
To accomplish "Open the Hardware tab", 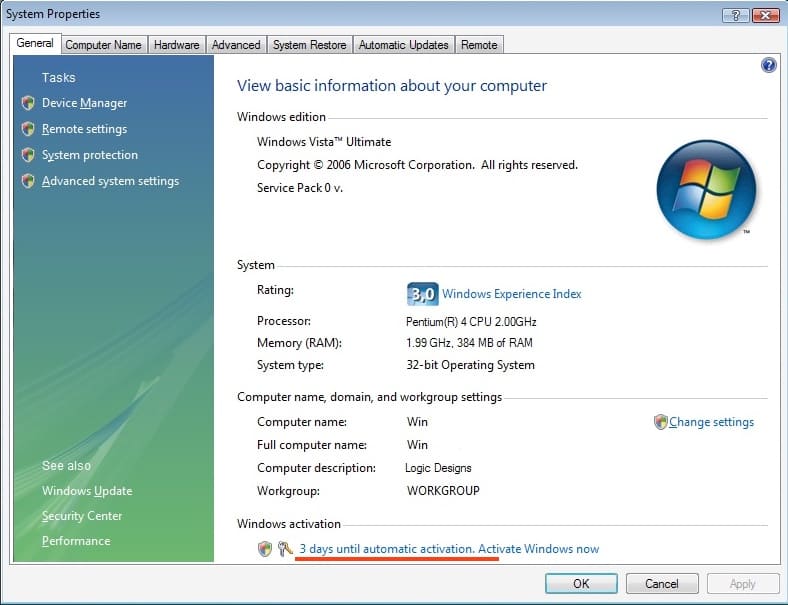I will (176, 45).
